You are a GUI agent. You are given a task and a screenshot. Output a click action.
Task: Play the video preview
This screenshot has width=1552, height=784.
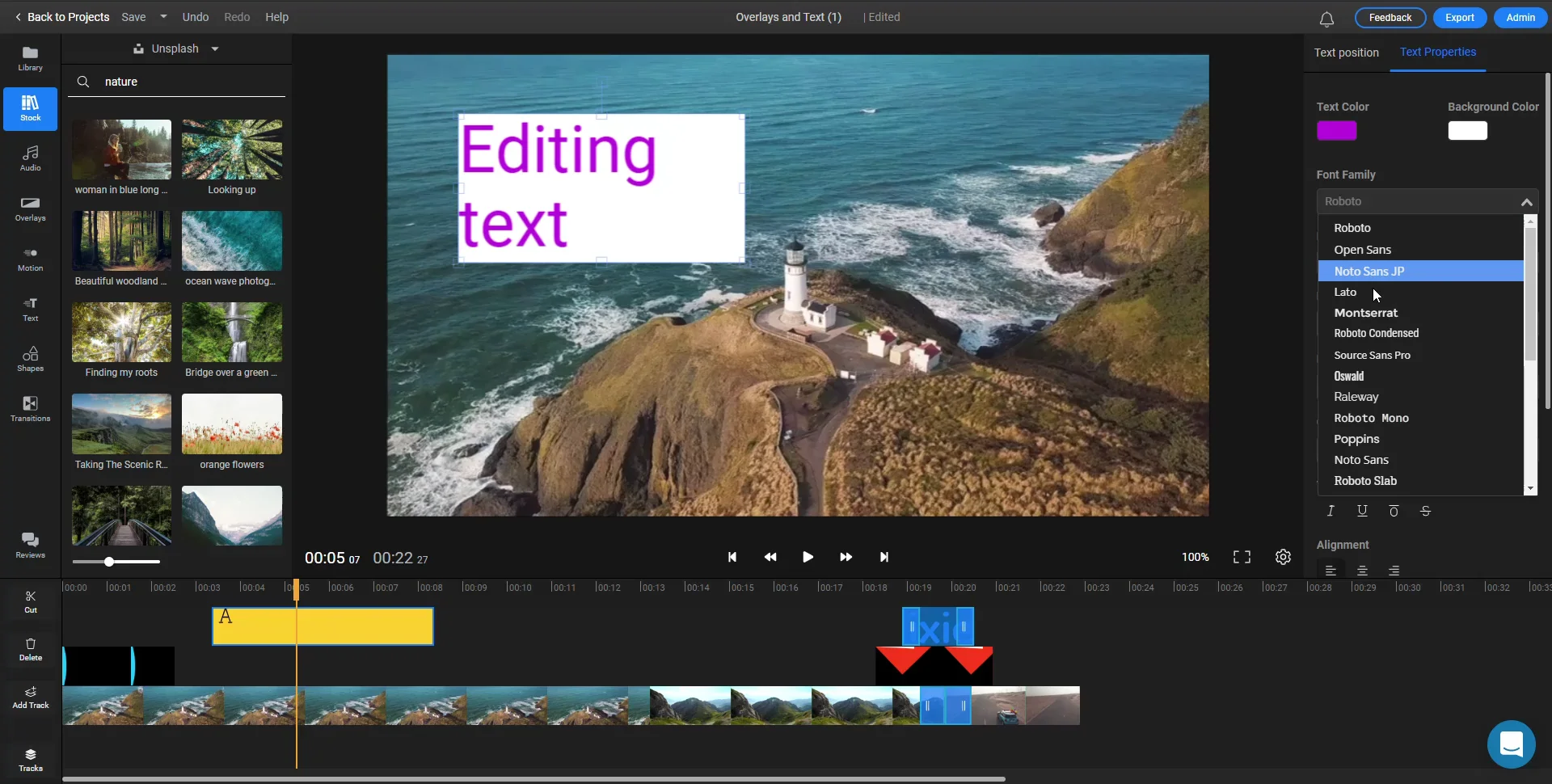click(x=808, y=557)
